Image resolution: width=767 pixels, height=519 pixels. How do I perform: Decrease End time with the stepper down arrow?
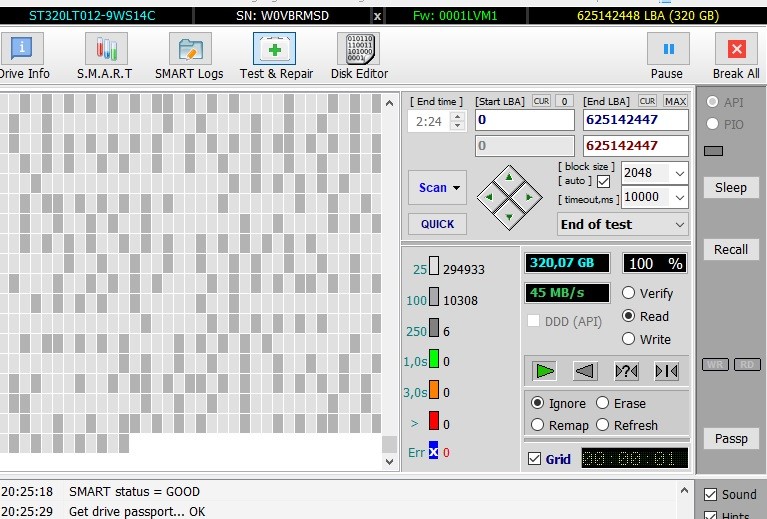457,126
